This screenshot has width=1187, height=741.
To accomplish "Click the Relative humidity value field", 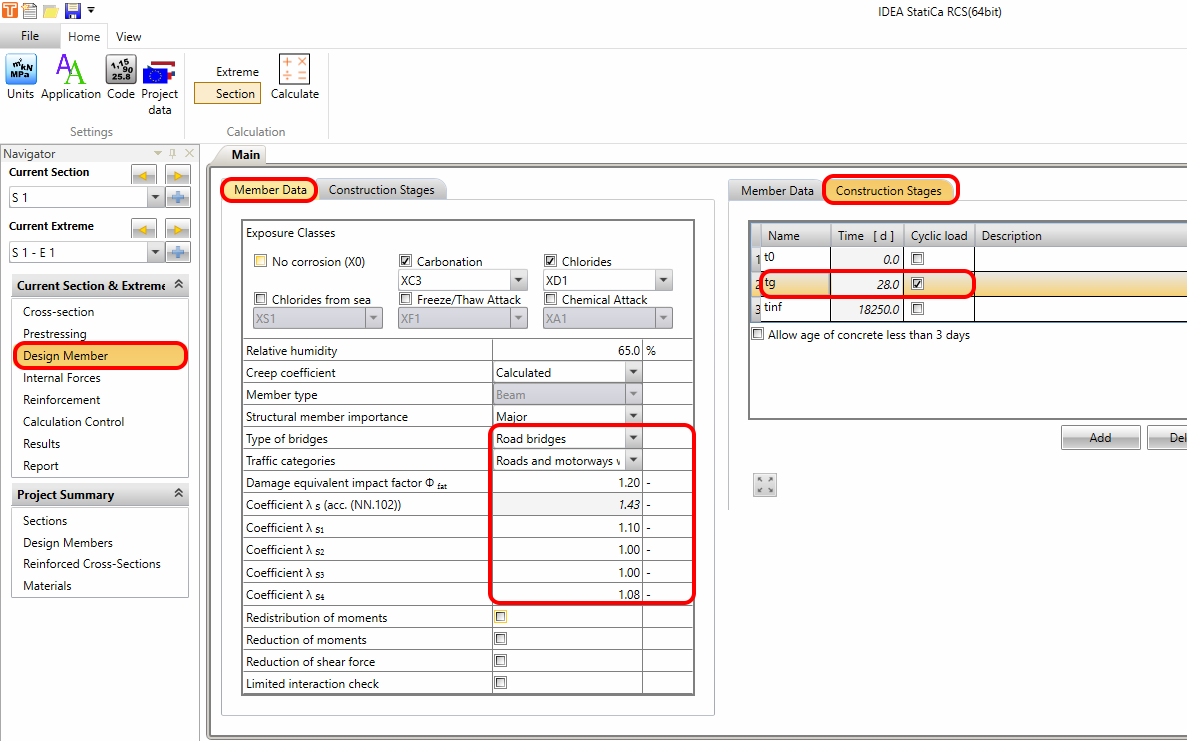I will (x=567, y=351).
